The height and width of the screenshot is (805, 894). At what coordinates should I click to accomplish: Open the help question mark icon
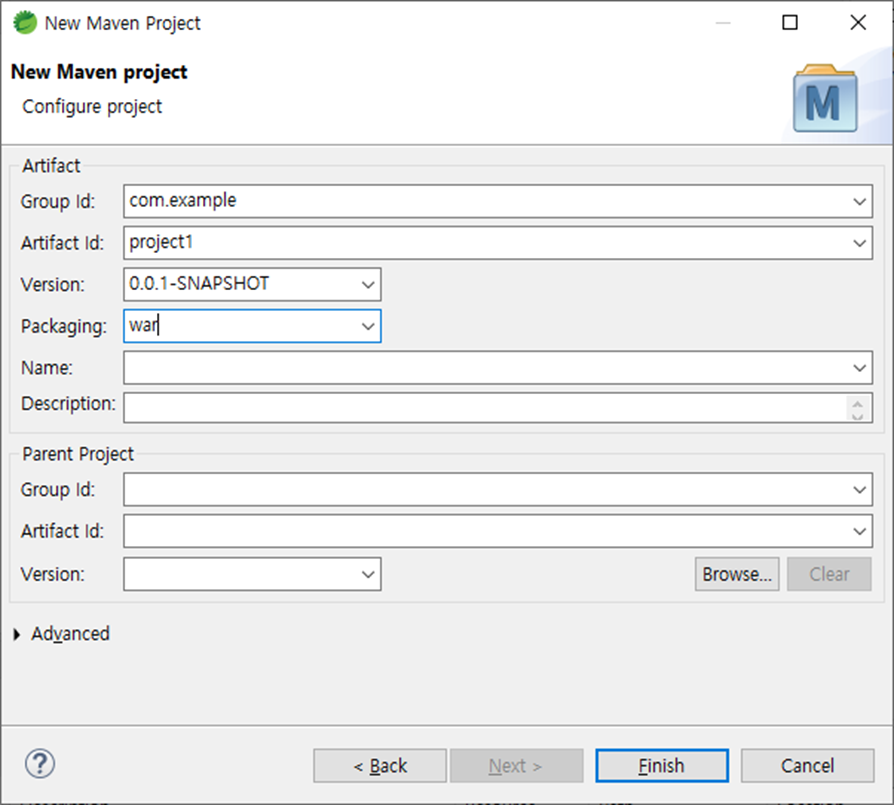tap(40, 764)
